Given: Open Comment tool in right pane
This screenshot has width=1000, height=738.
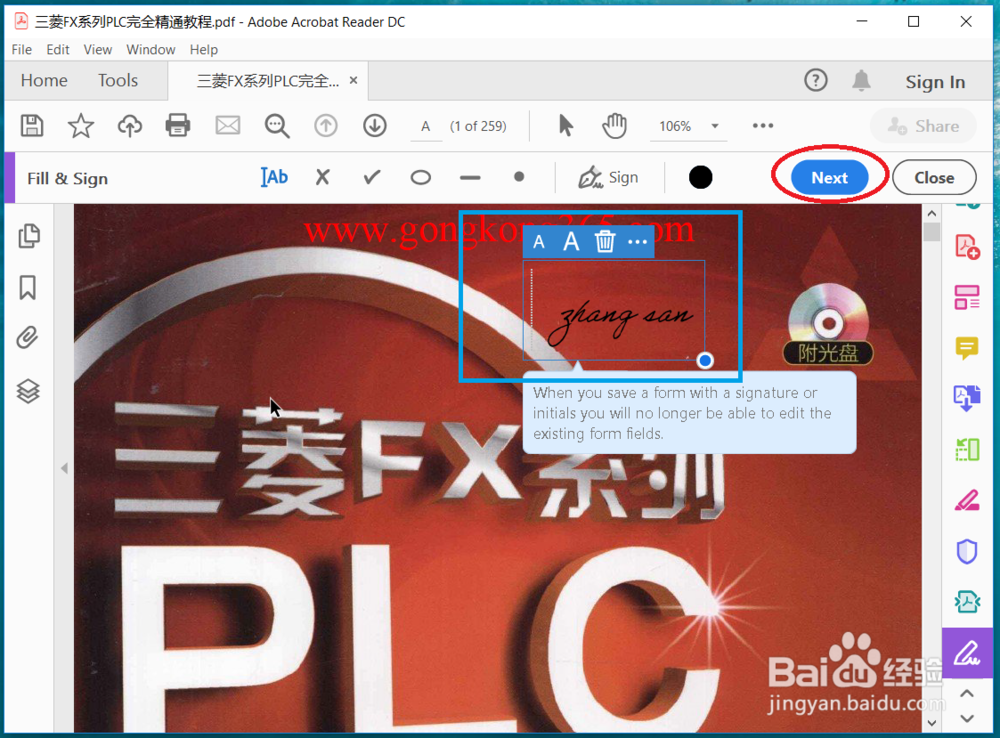Looking at the screenshot, I should (967, 348).
